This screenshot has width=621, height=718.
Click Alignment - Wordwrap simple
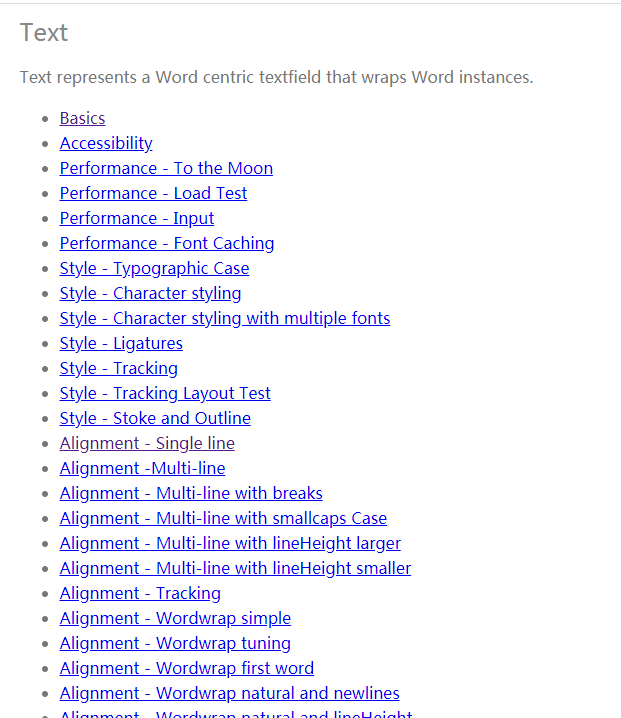175,619
